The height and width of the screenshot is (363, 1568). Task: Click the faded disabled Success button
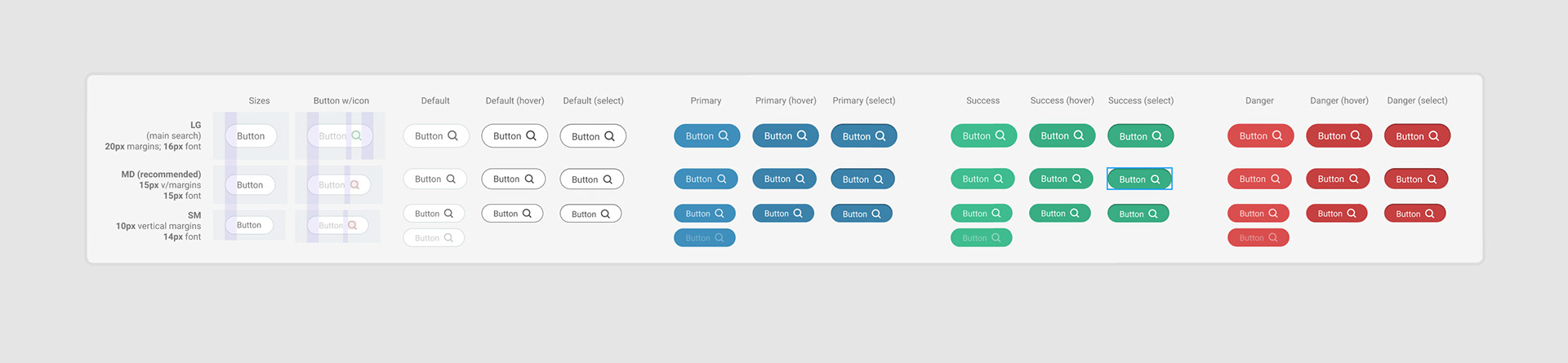click(x=981, y=238)
